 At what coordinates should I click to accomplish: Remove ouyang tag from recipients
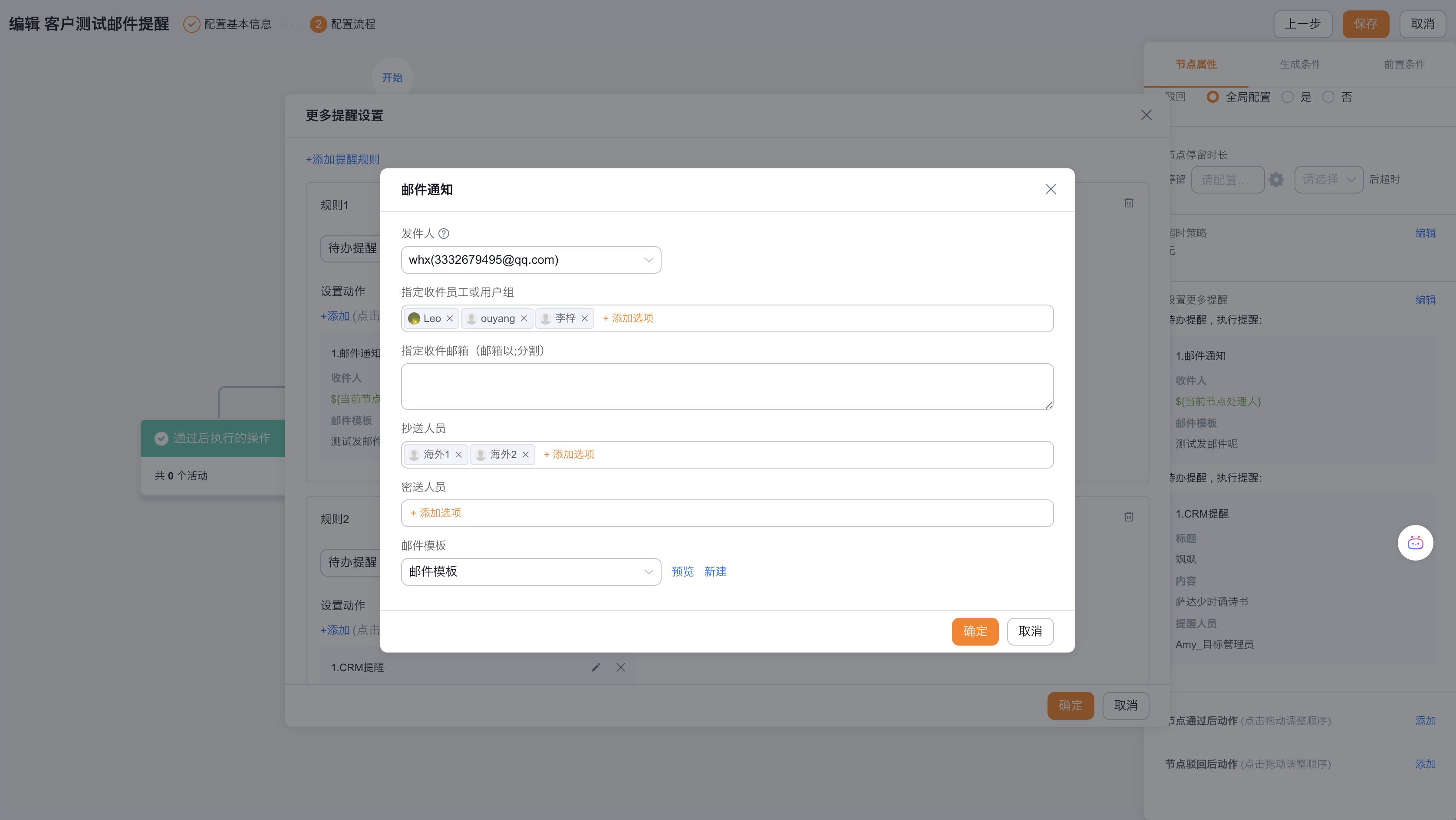coord(524,318)
